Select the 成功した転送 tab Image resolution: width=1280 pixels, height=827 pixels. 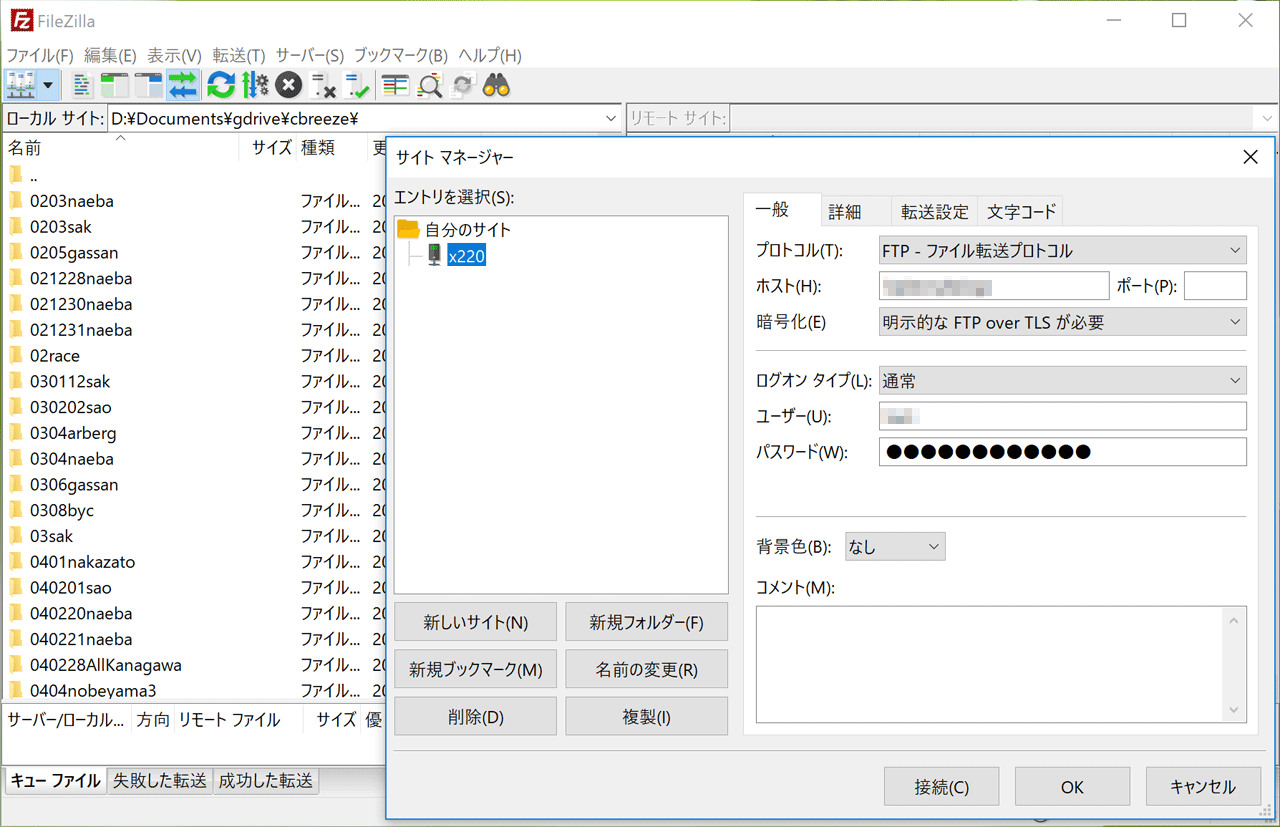pos(266,781)
